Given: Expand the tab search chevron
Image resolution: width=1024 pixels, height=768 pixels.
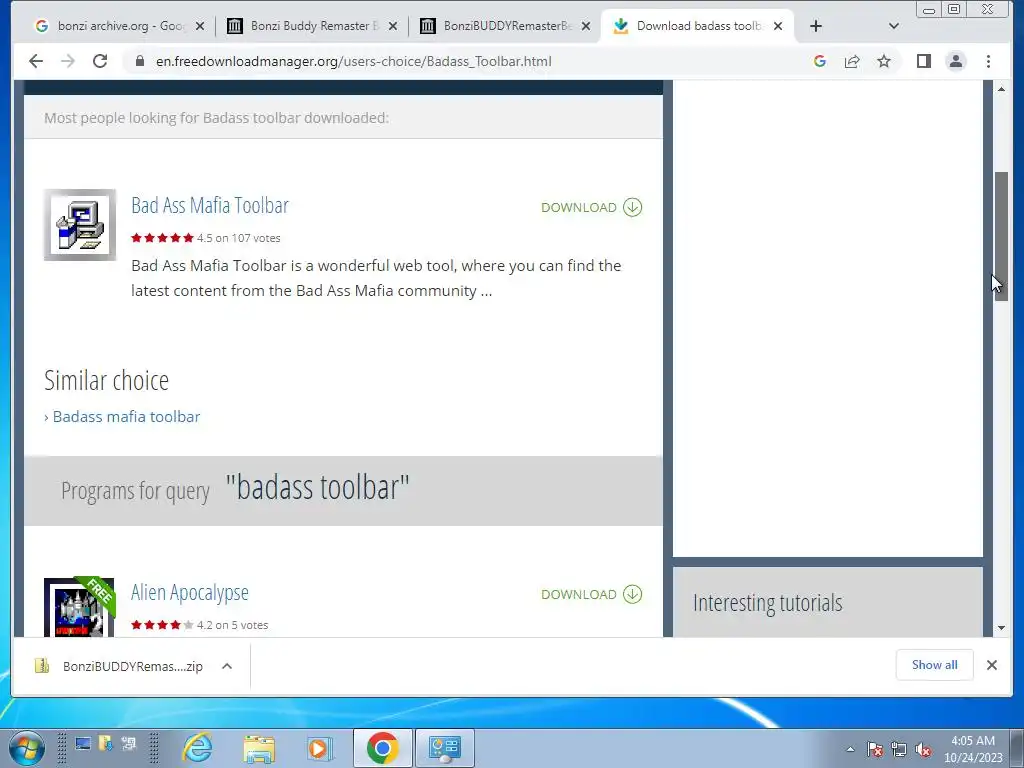Looking at the screenshot, I should [894, 26].
